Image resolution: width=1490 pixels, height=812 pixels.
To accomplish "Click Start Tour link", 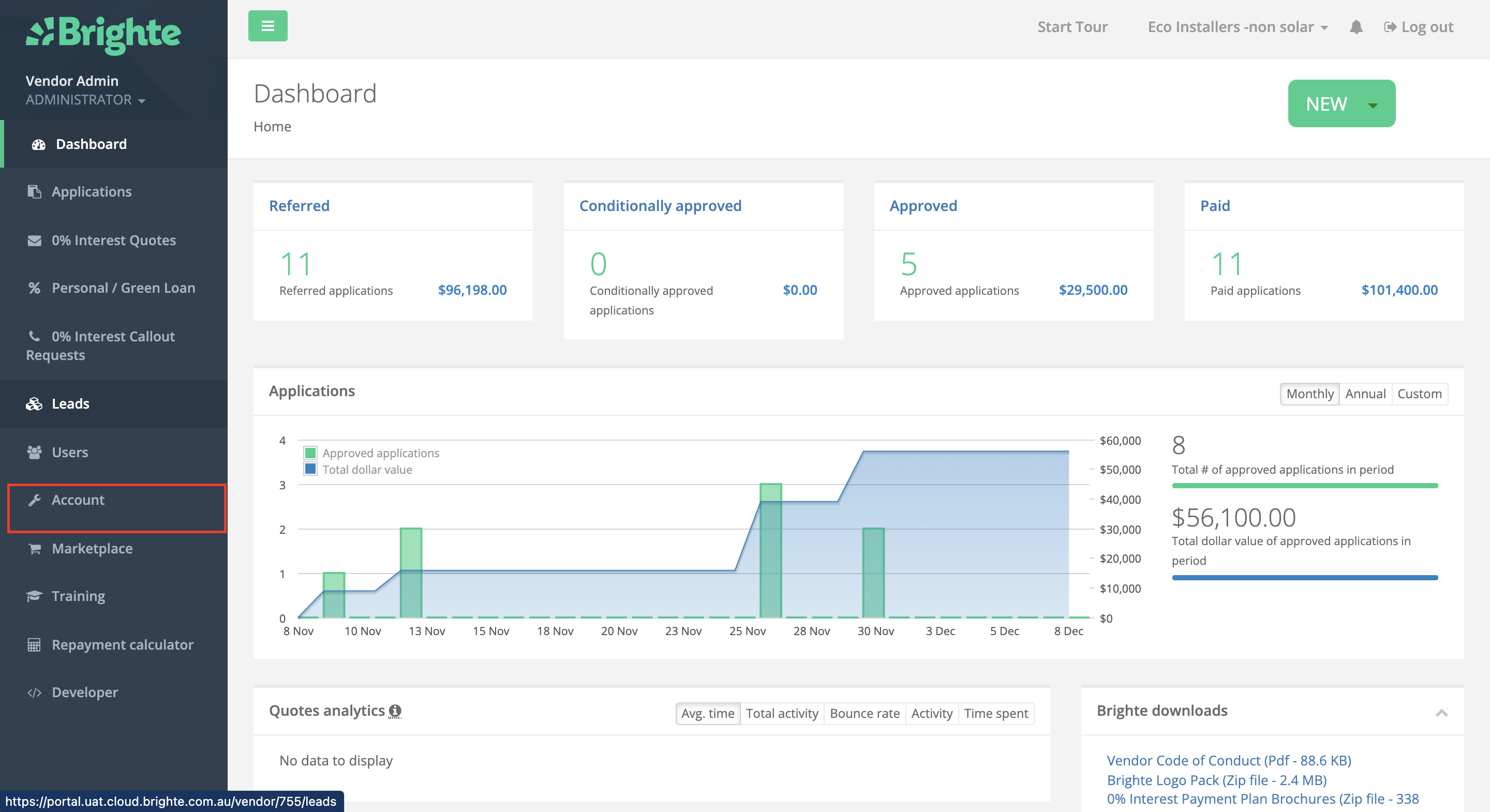I will coord(1072,27).
